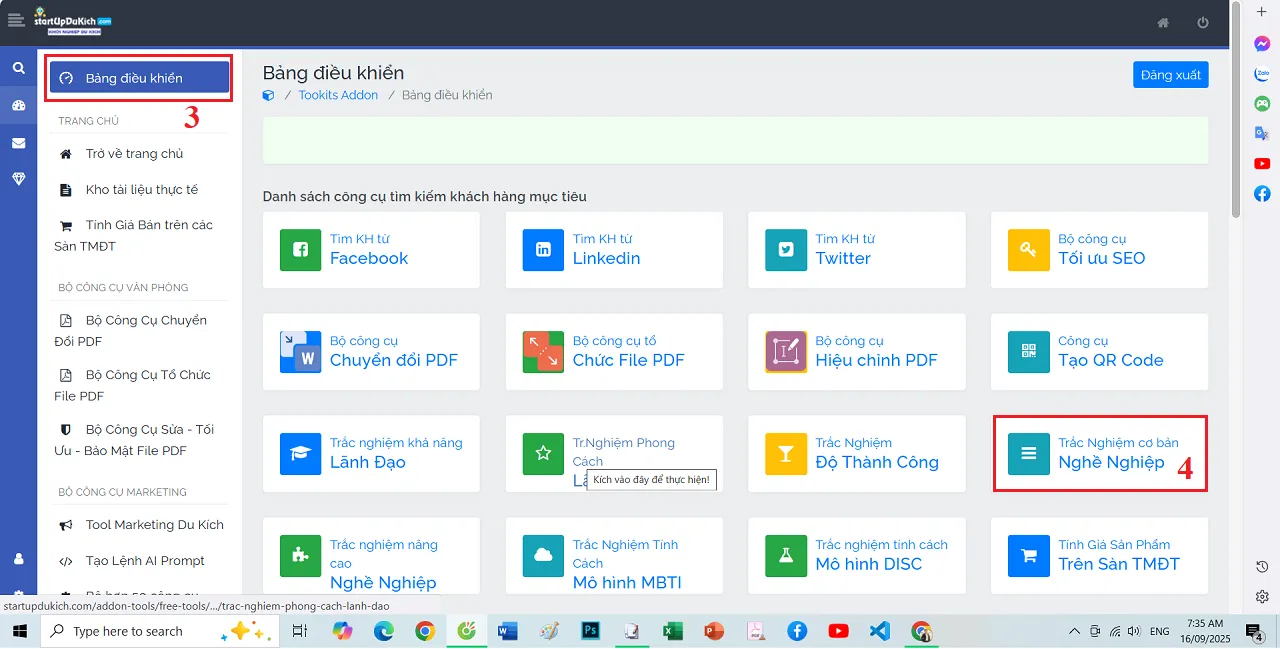Open Chuyển đổi PDF tool card
This screenshot has width=1280, height=649.
coord(371,352)
